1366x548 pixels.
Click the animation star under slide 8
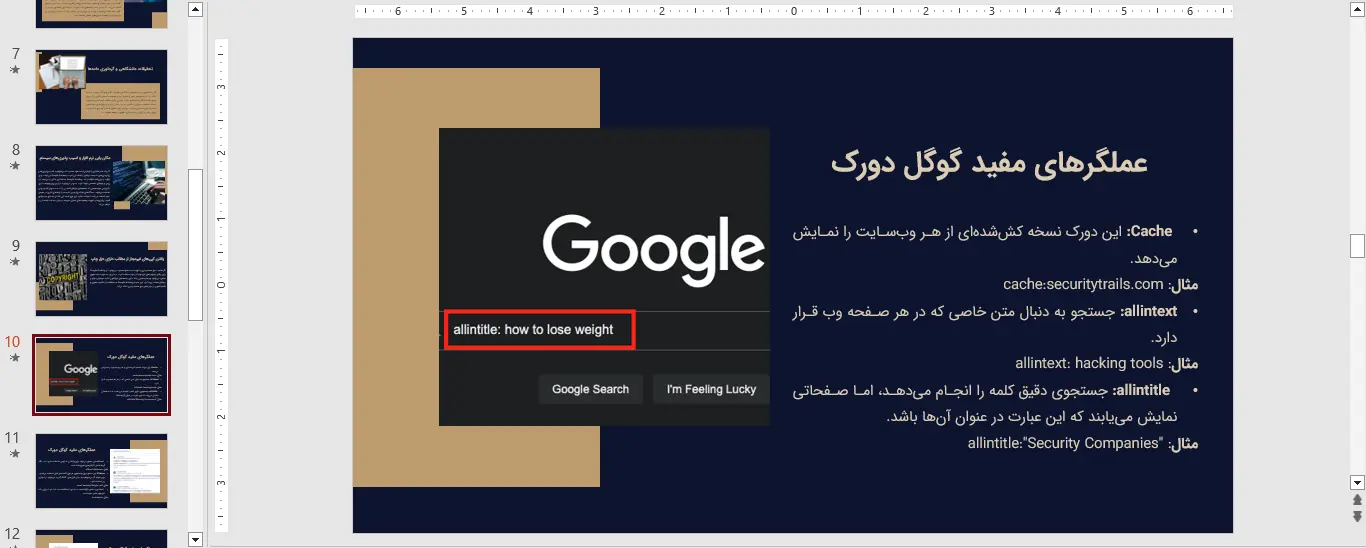coord(14,166)
